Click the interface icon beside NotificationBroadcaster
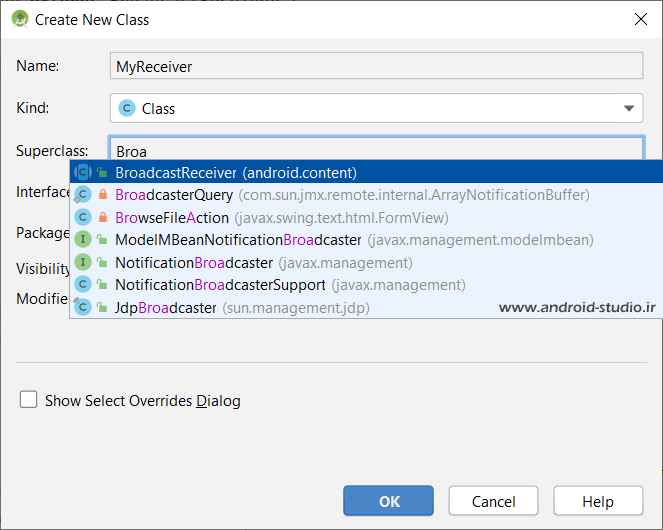This screenshot has height=530, width=663. 83,263
